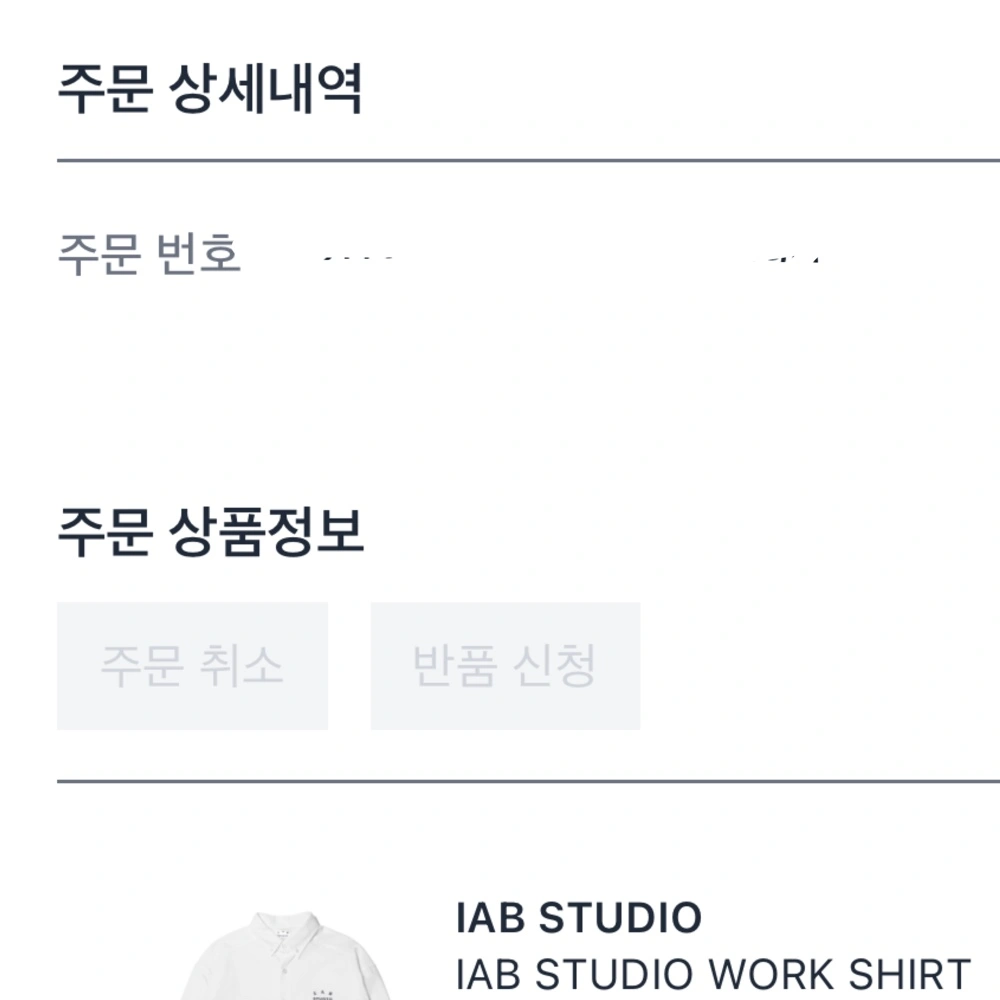Select the 주문 상품정보 section heading
Screen dimensions: 1000x1000
coord(210,532)
